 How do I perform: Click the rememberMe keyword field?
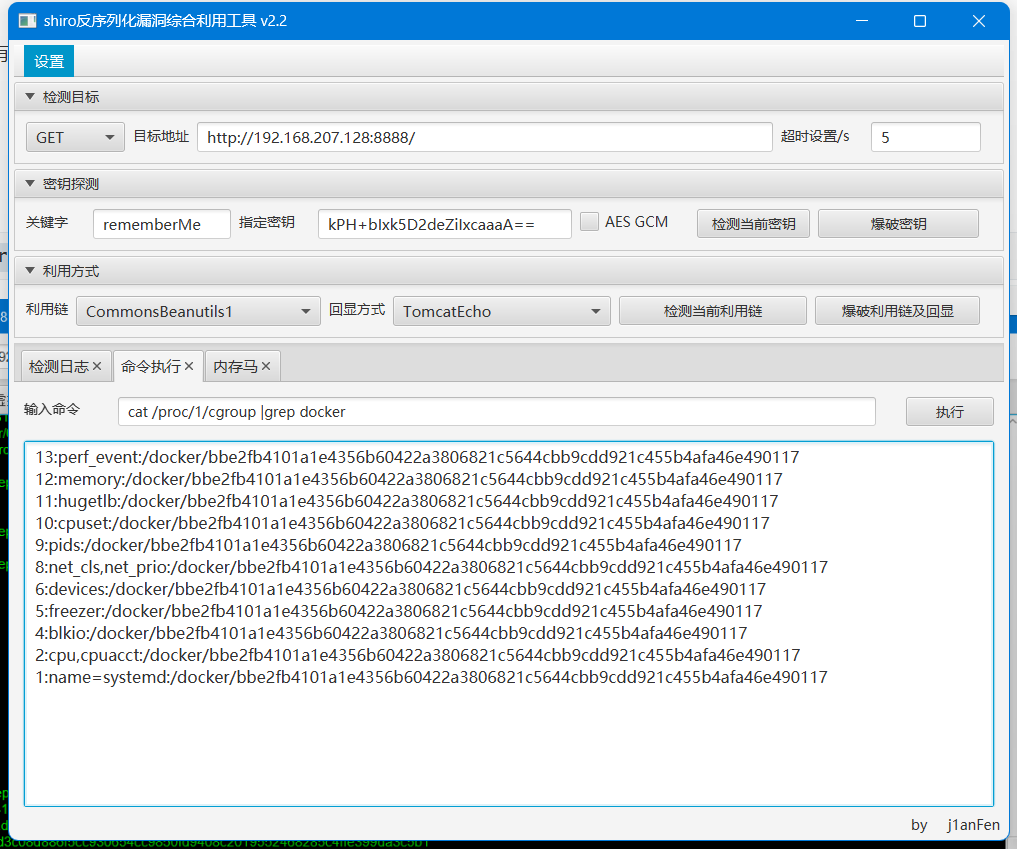tap(162, 224)
